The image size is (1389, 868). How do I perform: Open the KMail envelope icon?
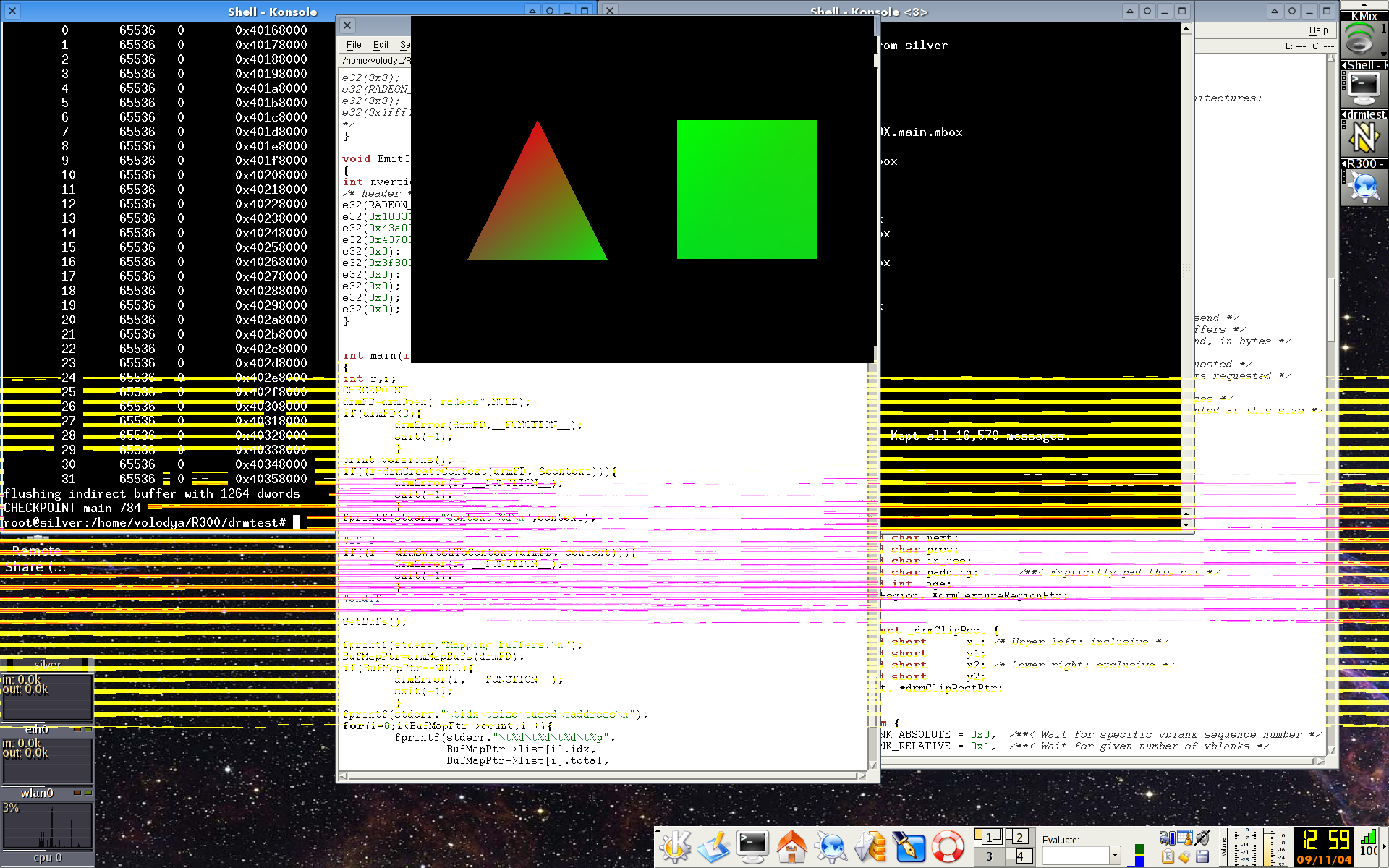pos(870,846)
